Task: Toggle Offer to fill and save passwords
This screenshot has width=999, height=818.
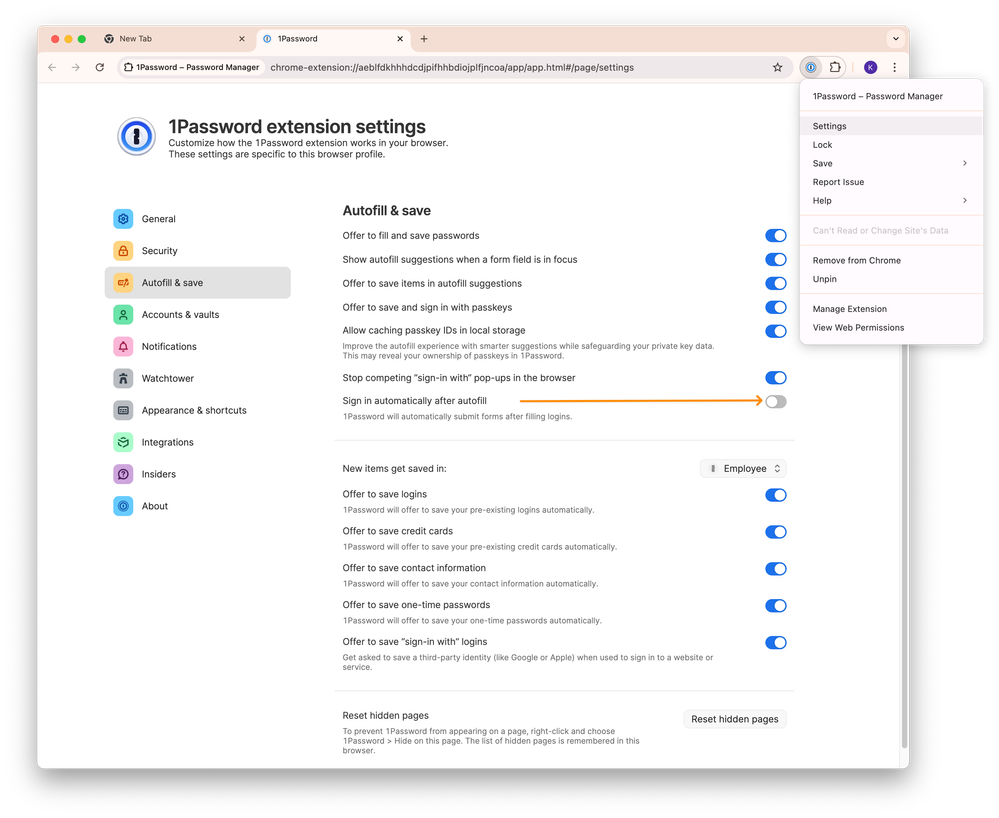Action: coord(775,236)
